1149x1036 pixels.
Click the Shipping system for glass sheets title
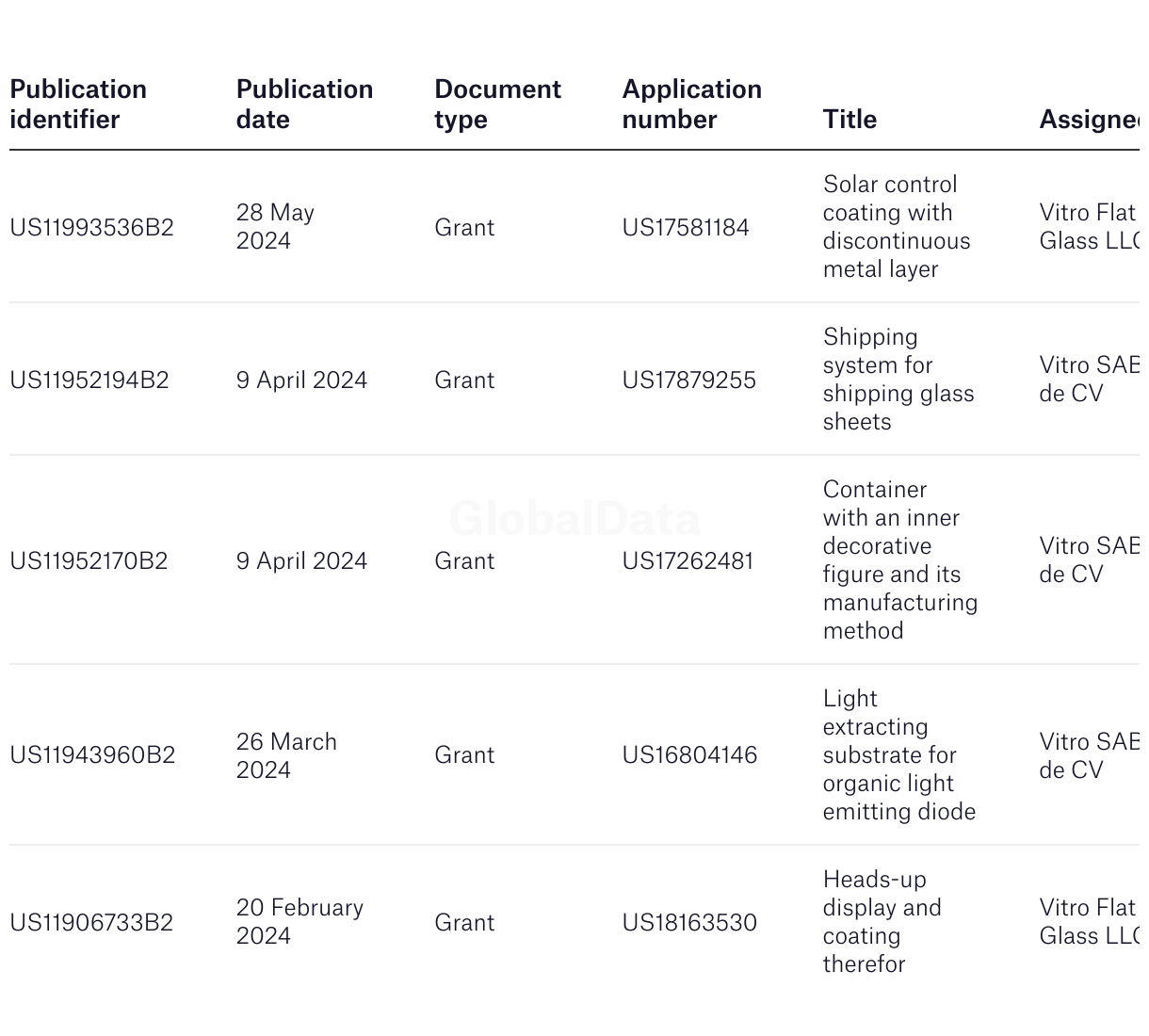pyautogui.click(x=898, y=380)
